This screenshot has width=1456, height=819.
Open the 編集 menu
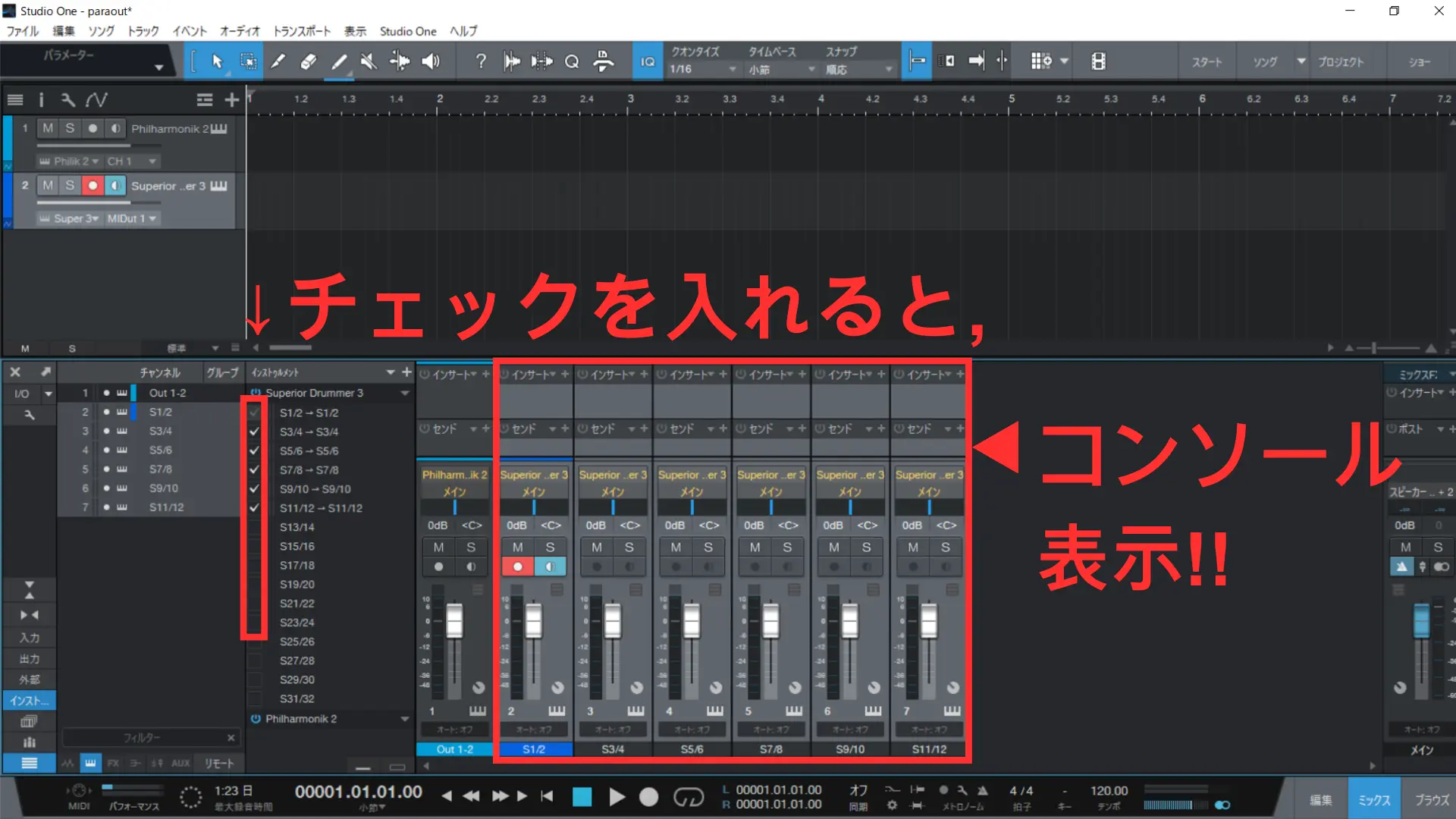click(64, 31)
